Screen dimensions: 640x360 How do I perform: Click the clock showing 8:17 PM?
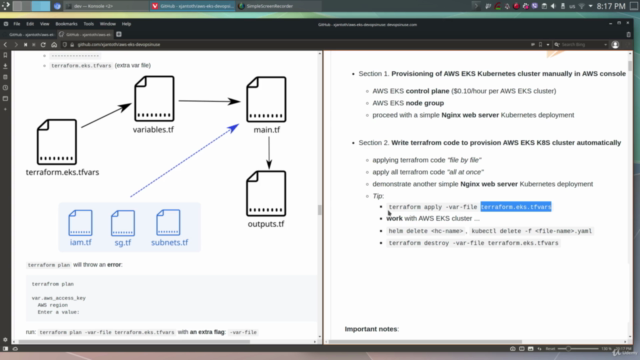coord(611,6)
